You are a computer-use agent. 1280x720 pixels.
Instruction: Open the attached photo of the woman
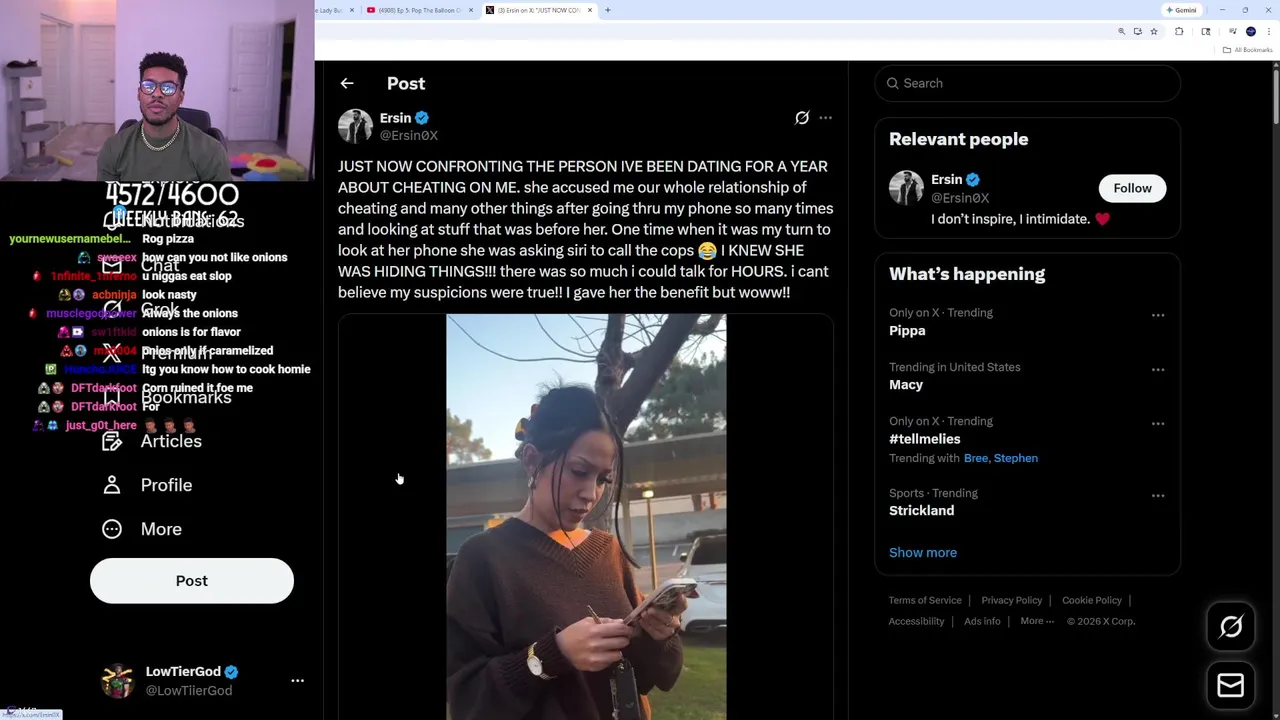coord(586,517)
